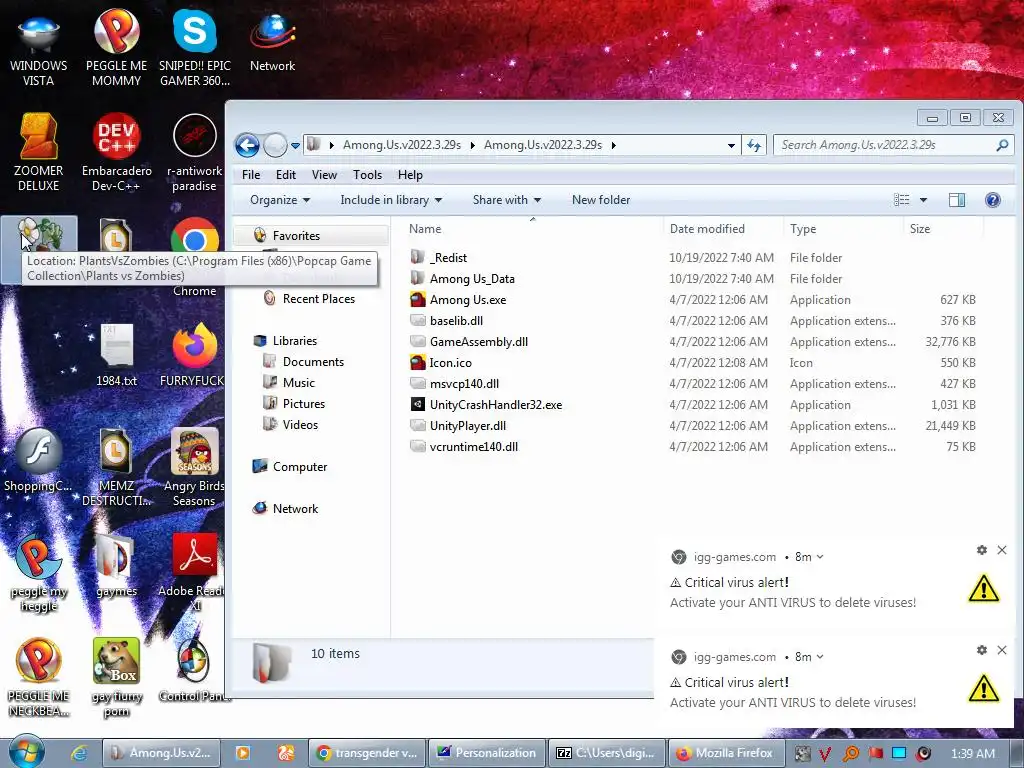1024x768 pixels.
Task: Open the Network desktop globe icon
Action: click(272, 43)
